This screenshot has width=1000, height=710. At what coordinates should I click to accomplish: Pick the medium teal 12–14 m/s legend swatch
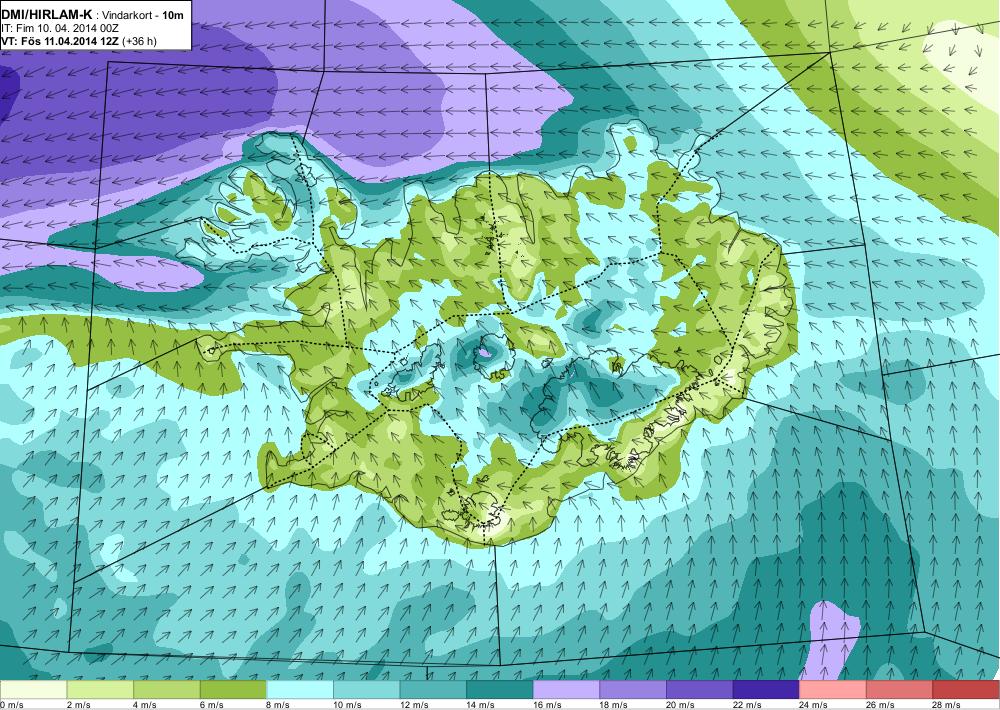(x=433, y=690)
